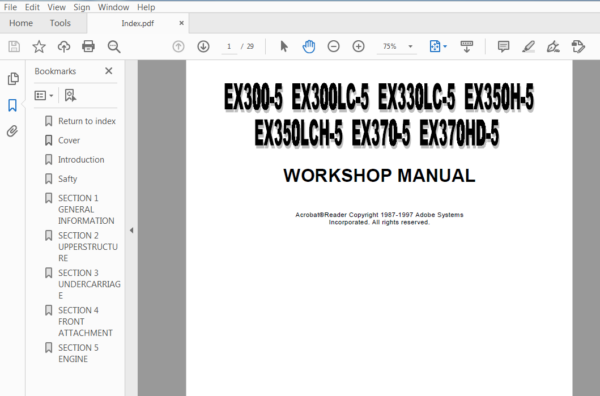The width and height of the screenshot is (600, 396).
Task: Zoom in with the plus button
Action: click(x=358, y=47)
